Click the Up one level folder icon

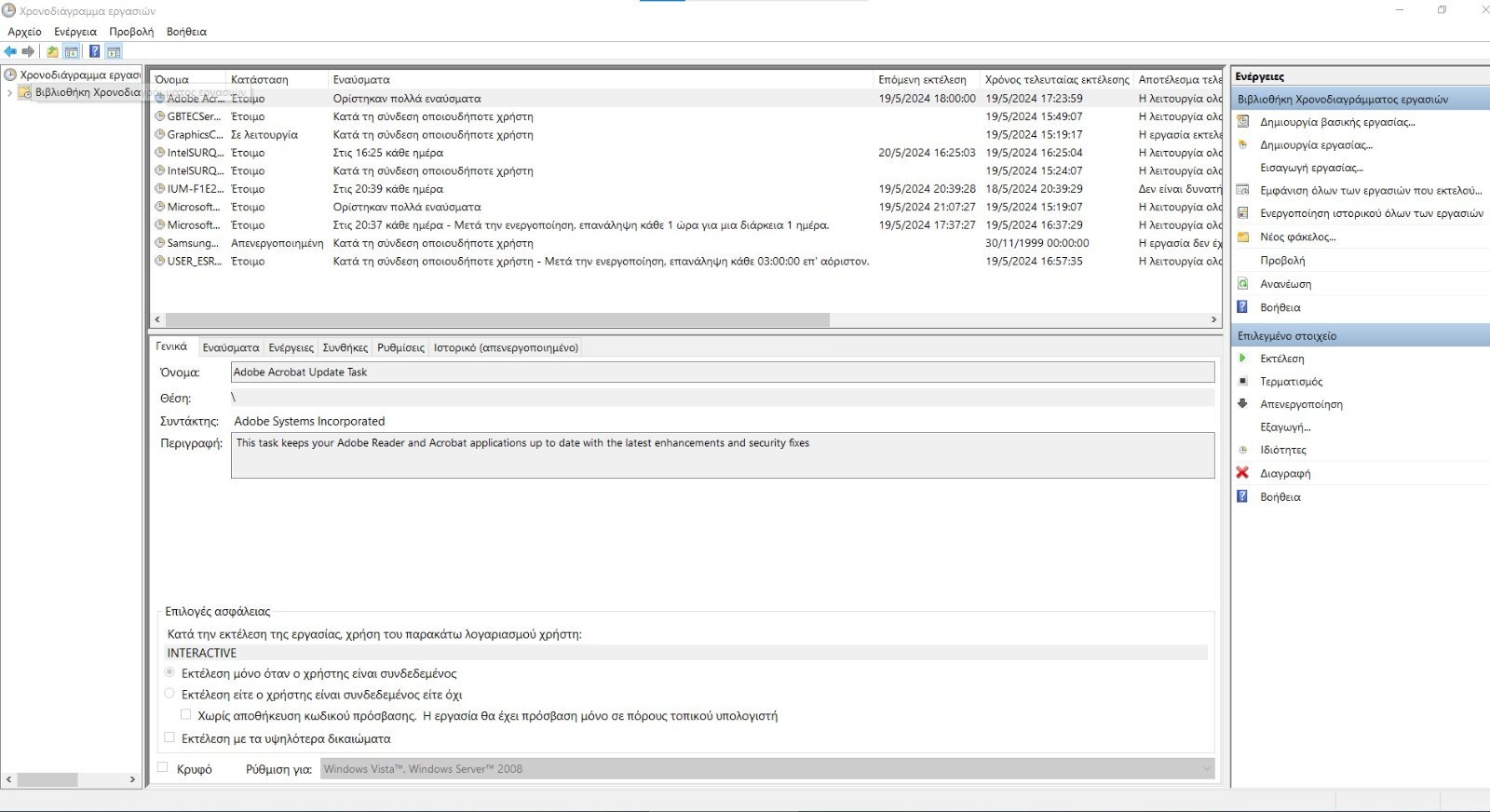(x=53, y=51)
